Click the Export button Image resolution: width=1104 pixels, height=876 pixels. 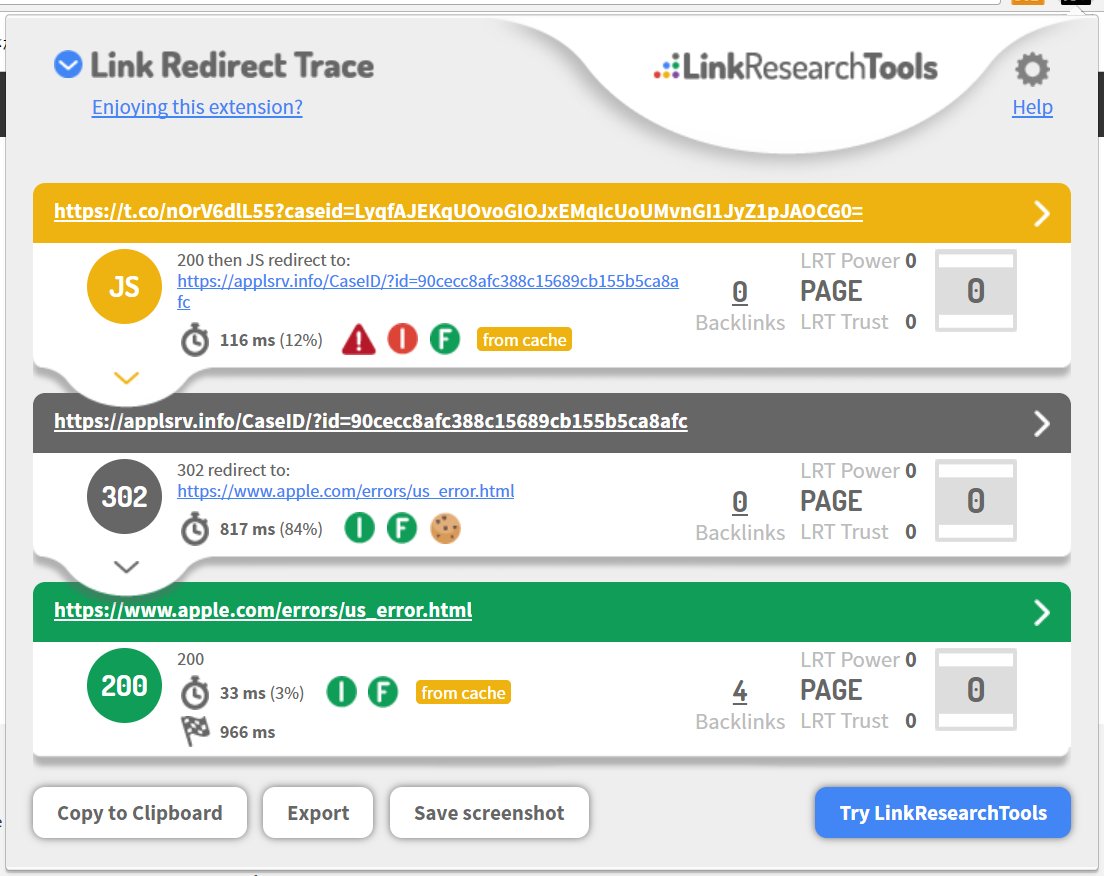[318, 813]
